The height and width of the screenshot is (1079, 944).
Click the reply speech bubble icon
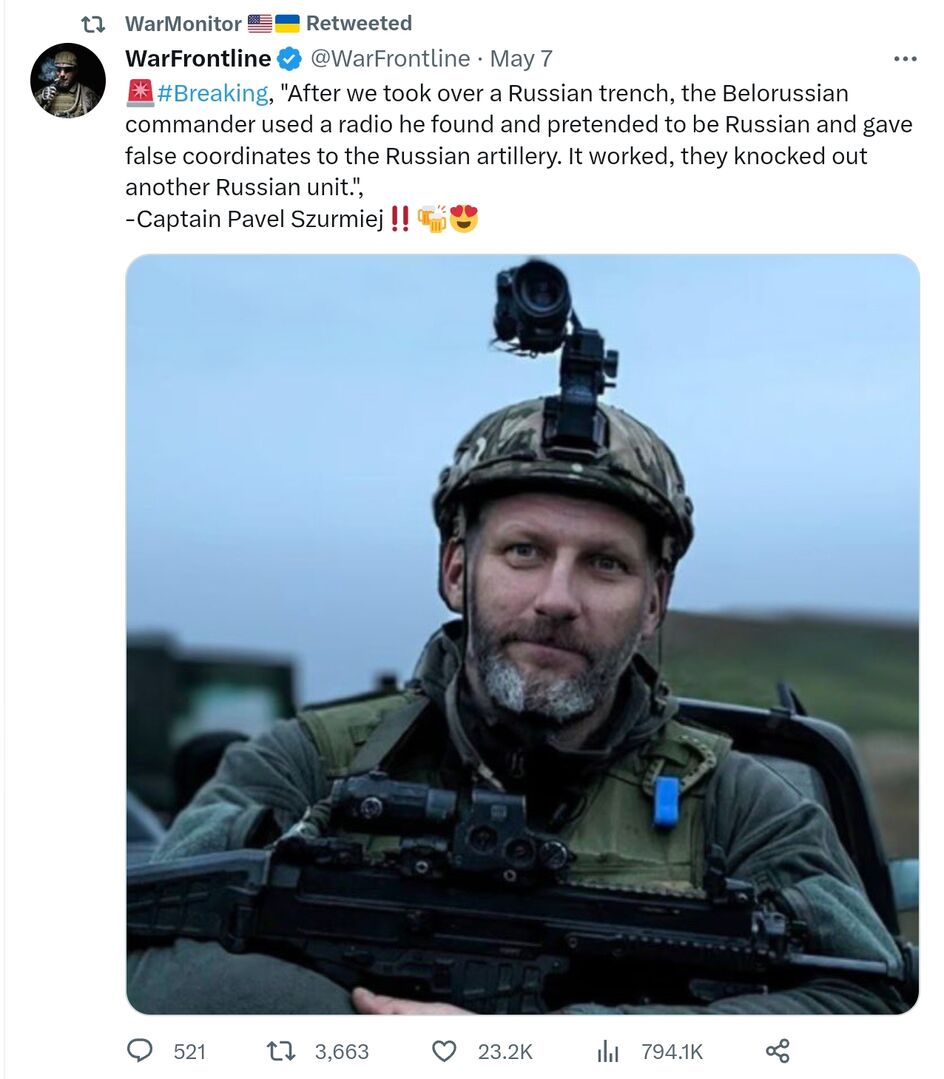(x=141, y=1051)
